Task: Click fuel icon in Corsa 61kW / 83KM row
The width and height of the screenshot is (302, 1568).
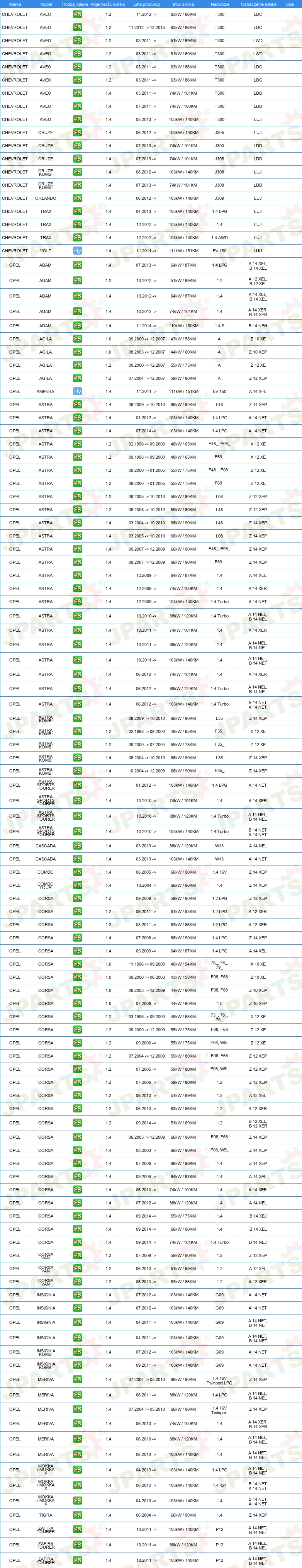Action: click(77, 911)
